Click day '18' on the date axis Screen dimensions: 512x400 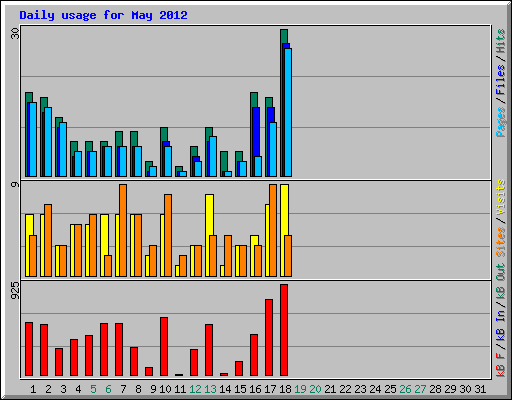[x=285, y=389]
